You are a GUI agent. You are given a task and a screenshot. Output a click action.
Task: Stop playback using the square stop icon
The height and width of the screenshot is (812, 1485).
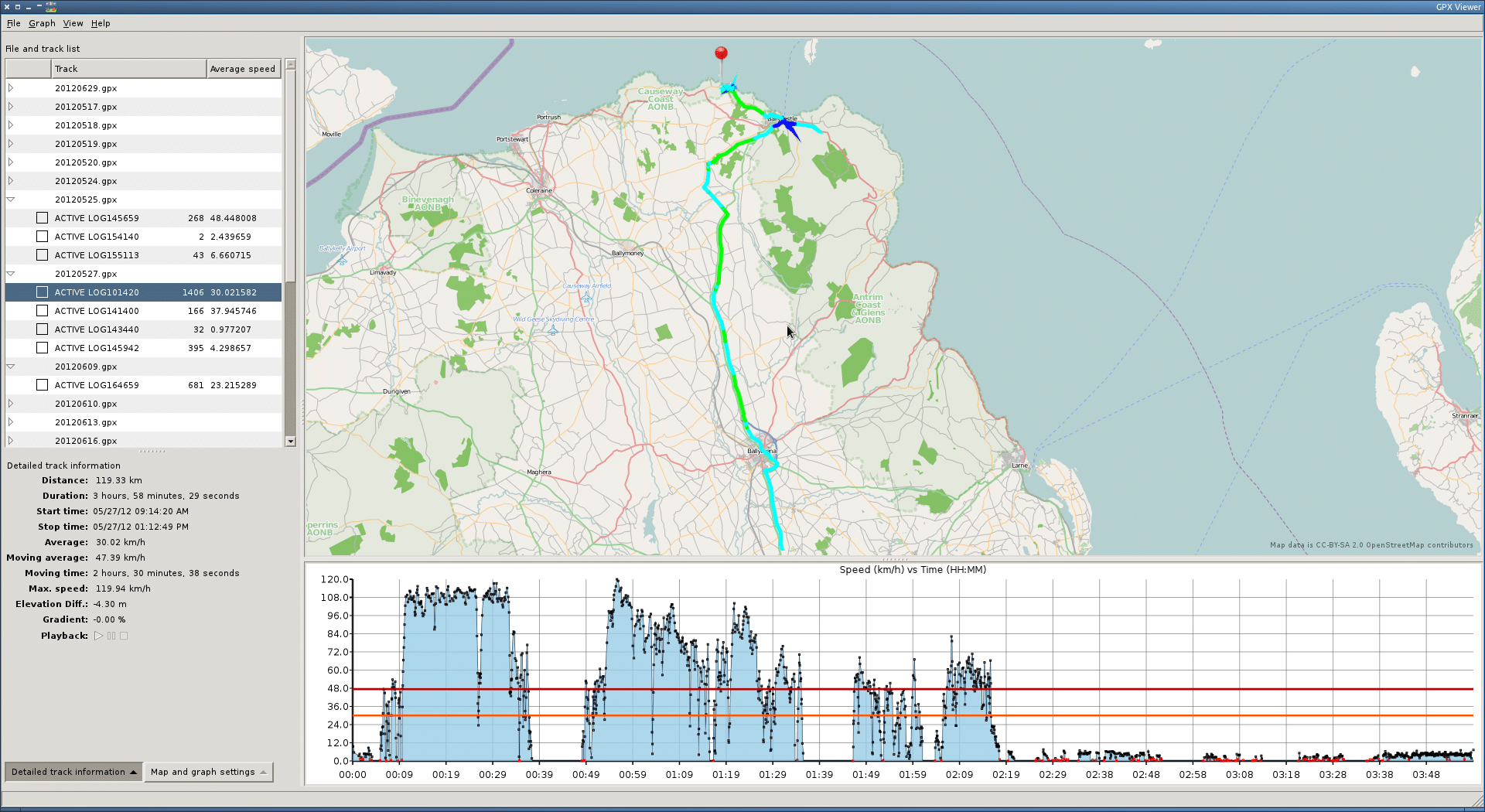[x=124, y=636]
